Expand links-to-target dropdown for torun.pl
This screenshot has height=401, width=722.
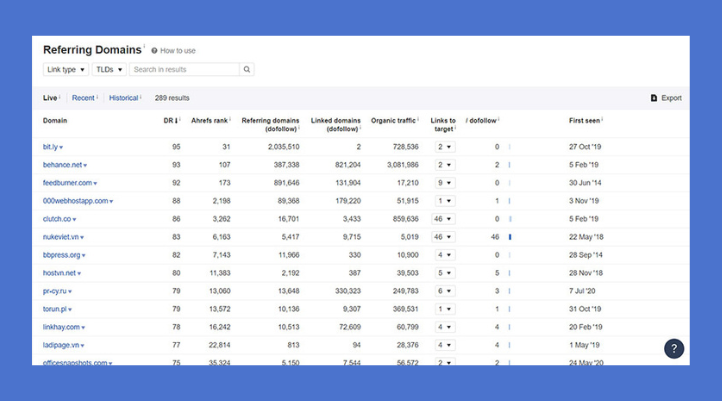point(445,309)
